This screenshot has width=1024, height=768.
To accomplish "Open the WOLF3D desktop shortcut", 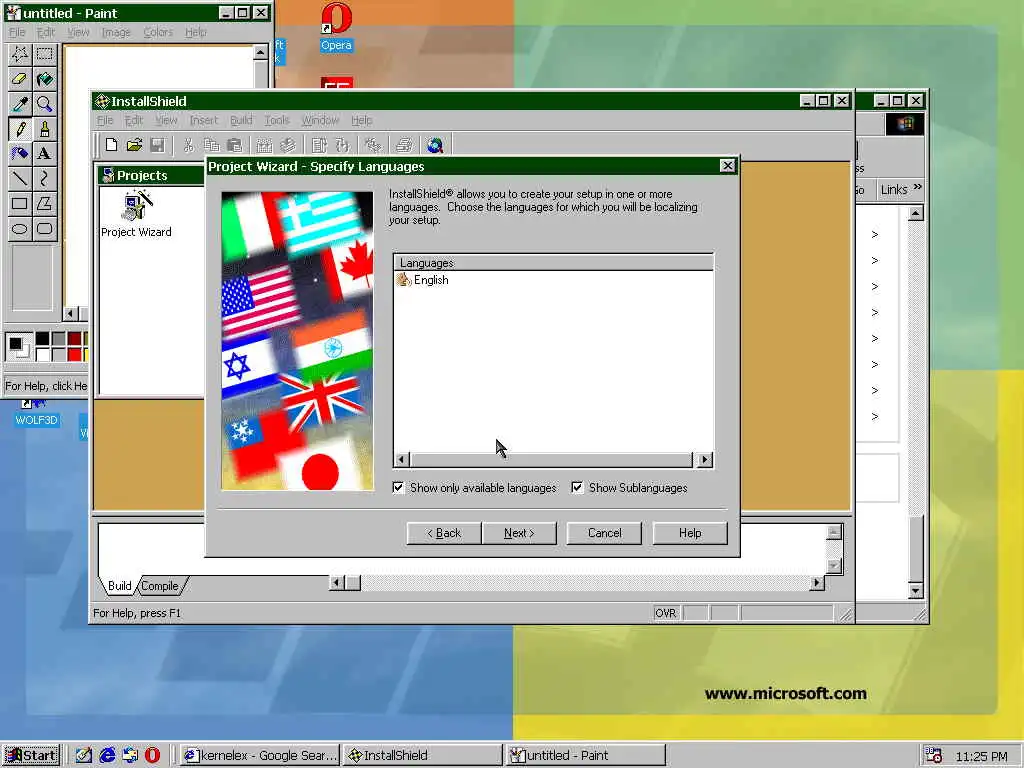I will tap(36, 413).
